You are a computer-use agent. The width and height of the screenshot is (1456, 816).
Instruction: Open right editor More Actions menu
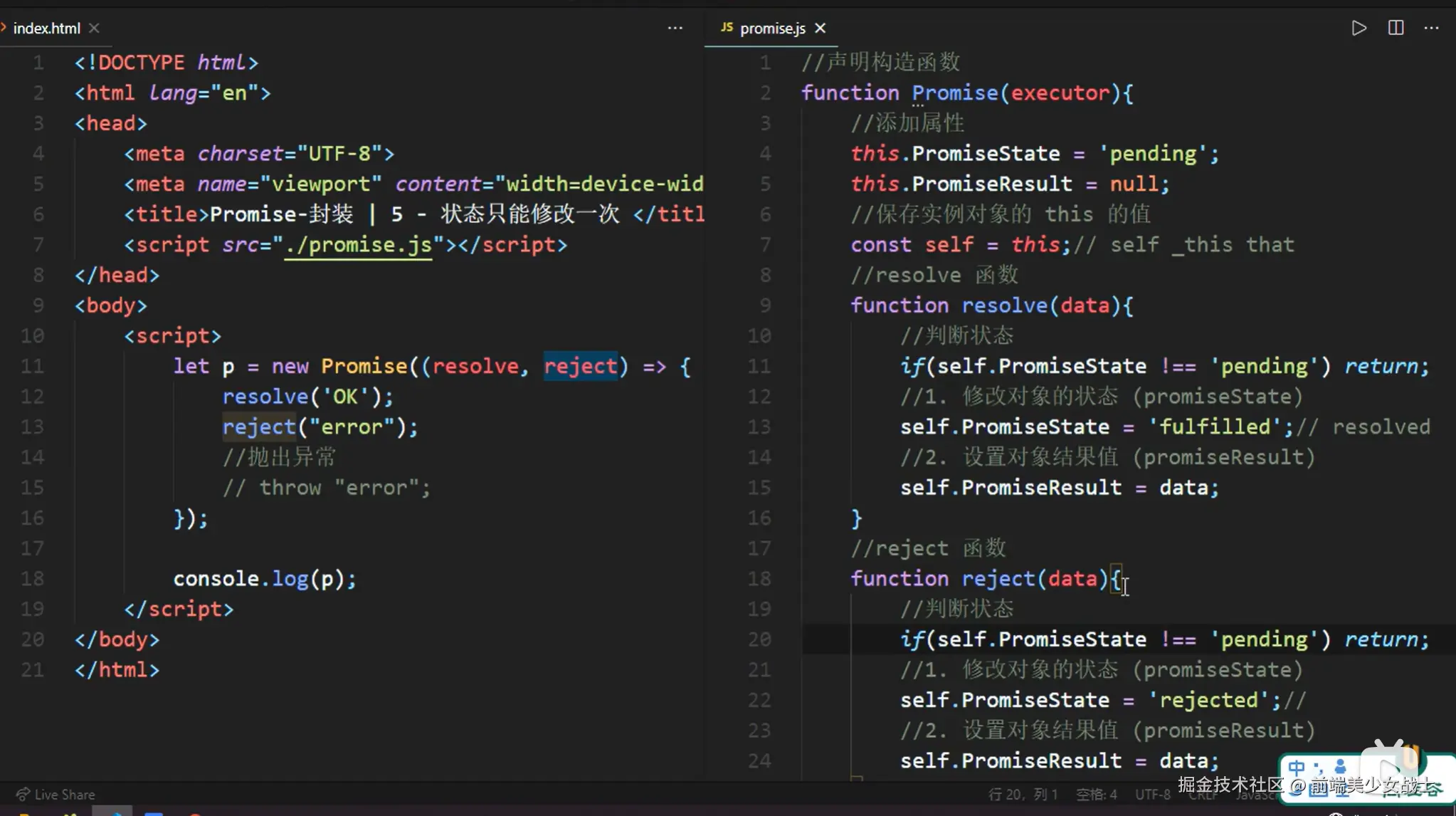tap(1431, 28)
